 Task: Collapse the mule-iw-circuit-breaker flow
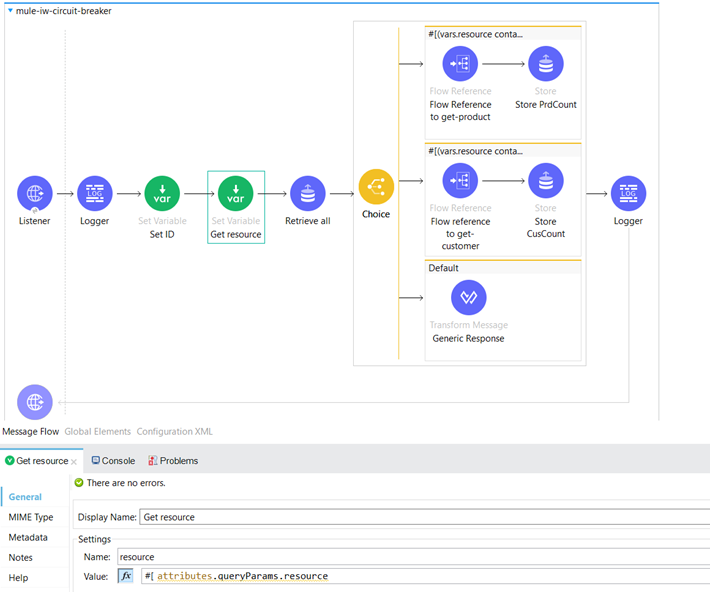[x=10, y=10]
